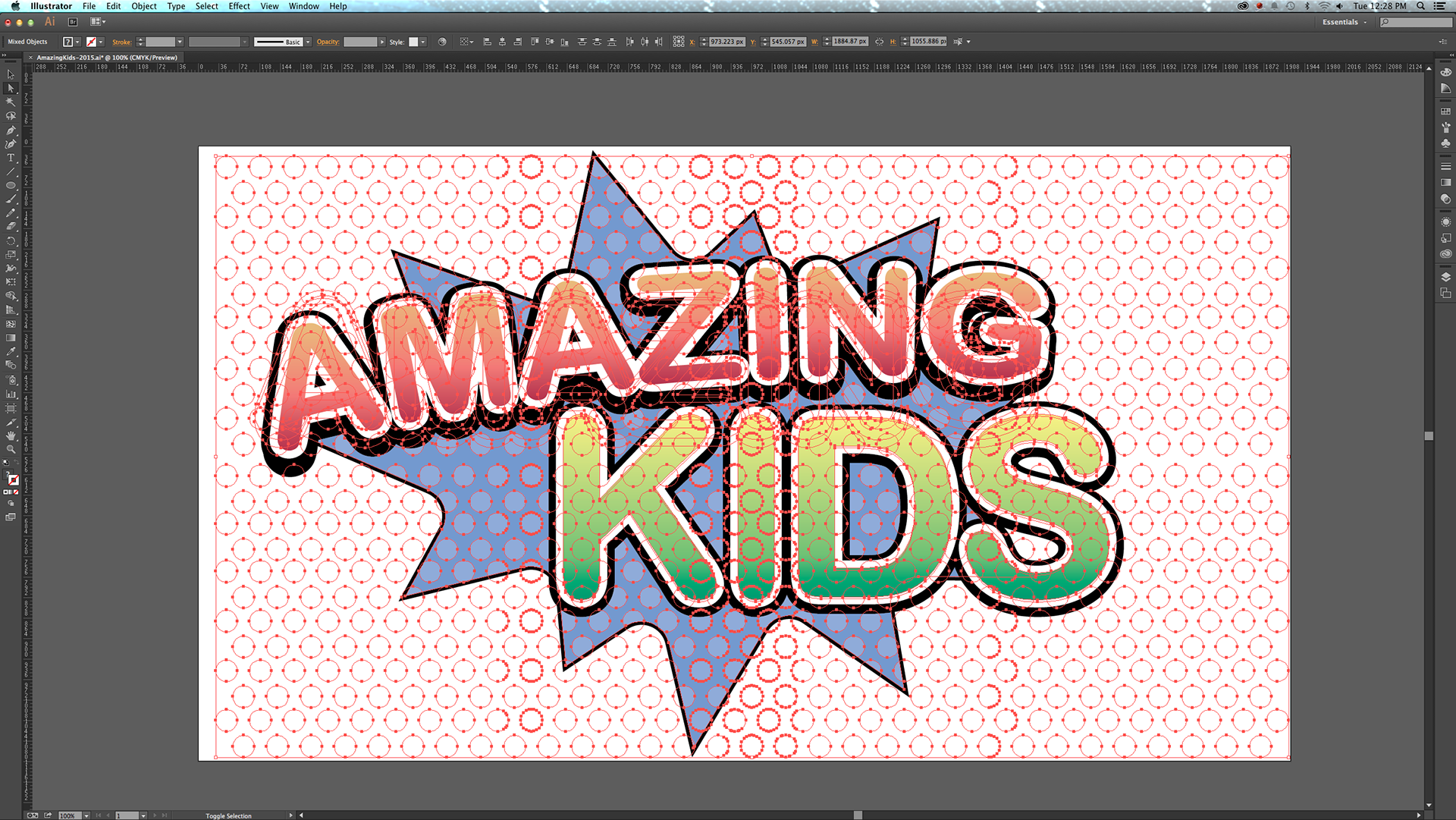
Task: Select the Hand tool
Action: coord(11,435)
